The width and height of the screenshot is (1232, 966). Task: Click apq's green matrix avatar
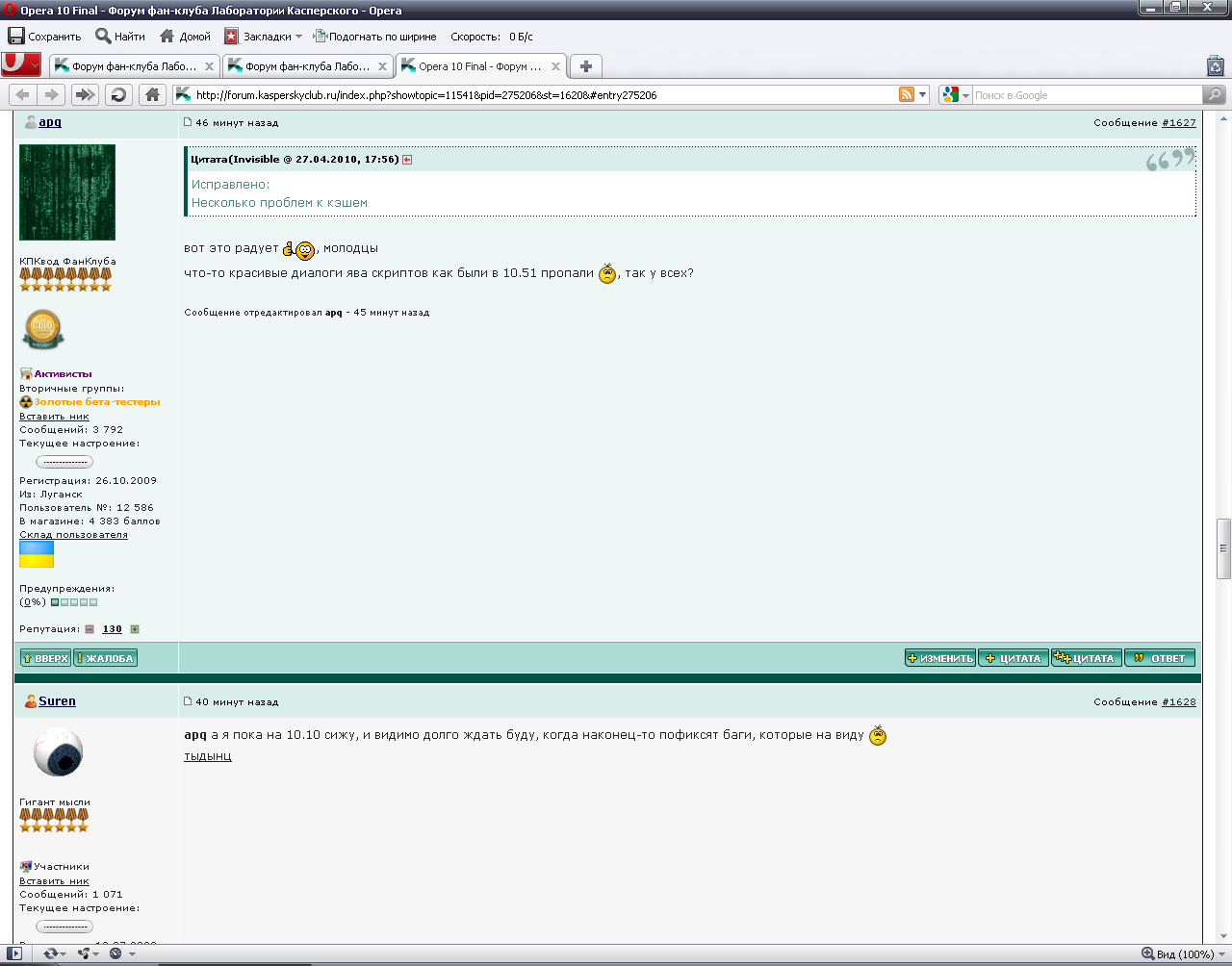tap(67, 192)
